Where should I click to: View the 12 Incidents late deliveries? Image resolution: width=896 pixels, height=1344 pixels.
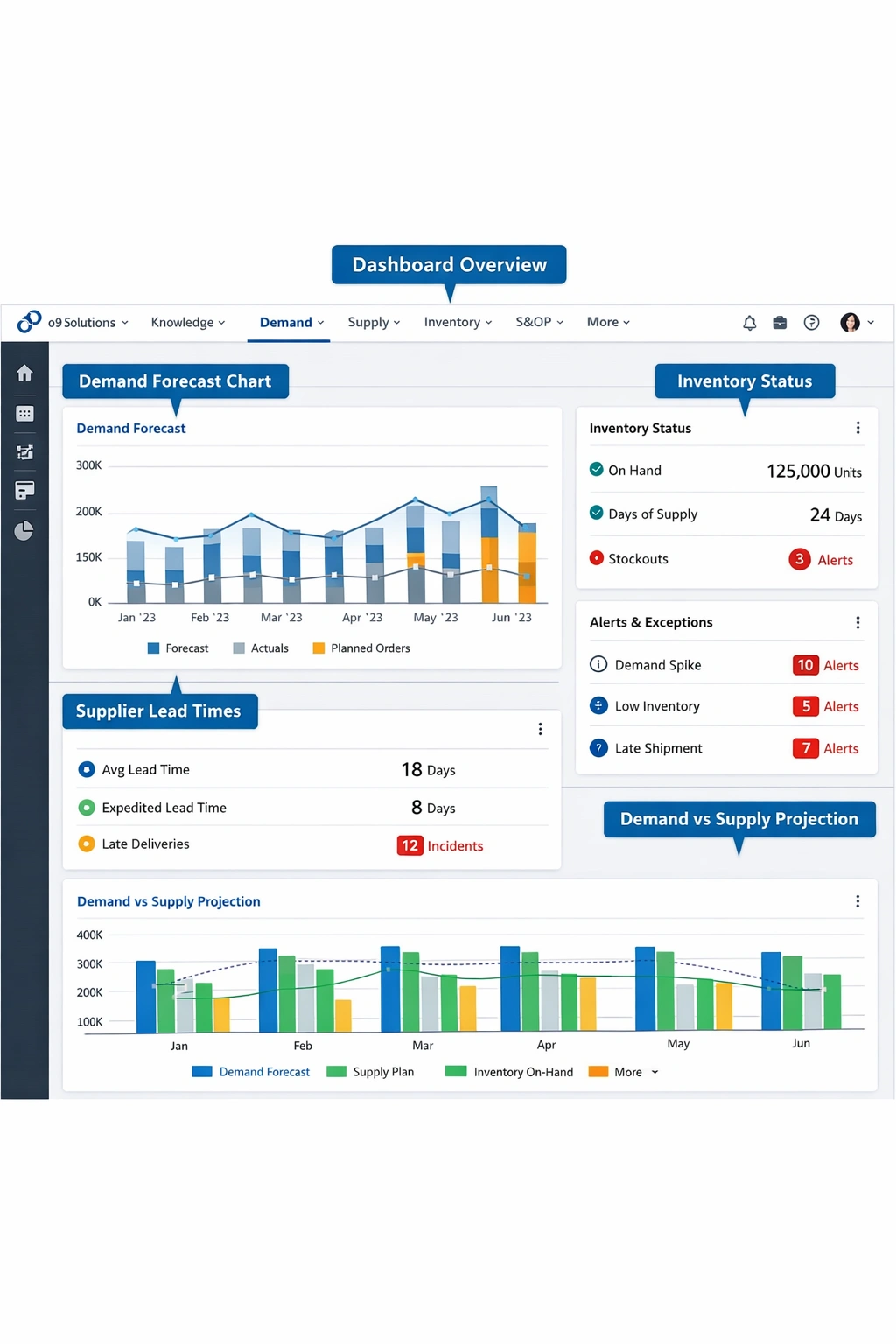[x=440, y=845]
